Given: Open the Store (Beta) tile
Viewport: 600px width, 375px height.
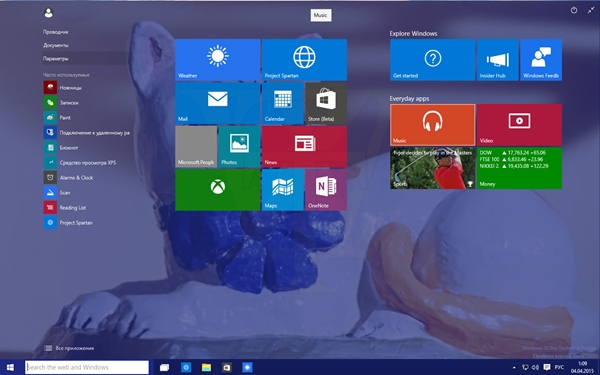Looking at the screenshot, I should [x=326, y=103].
